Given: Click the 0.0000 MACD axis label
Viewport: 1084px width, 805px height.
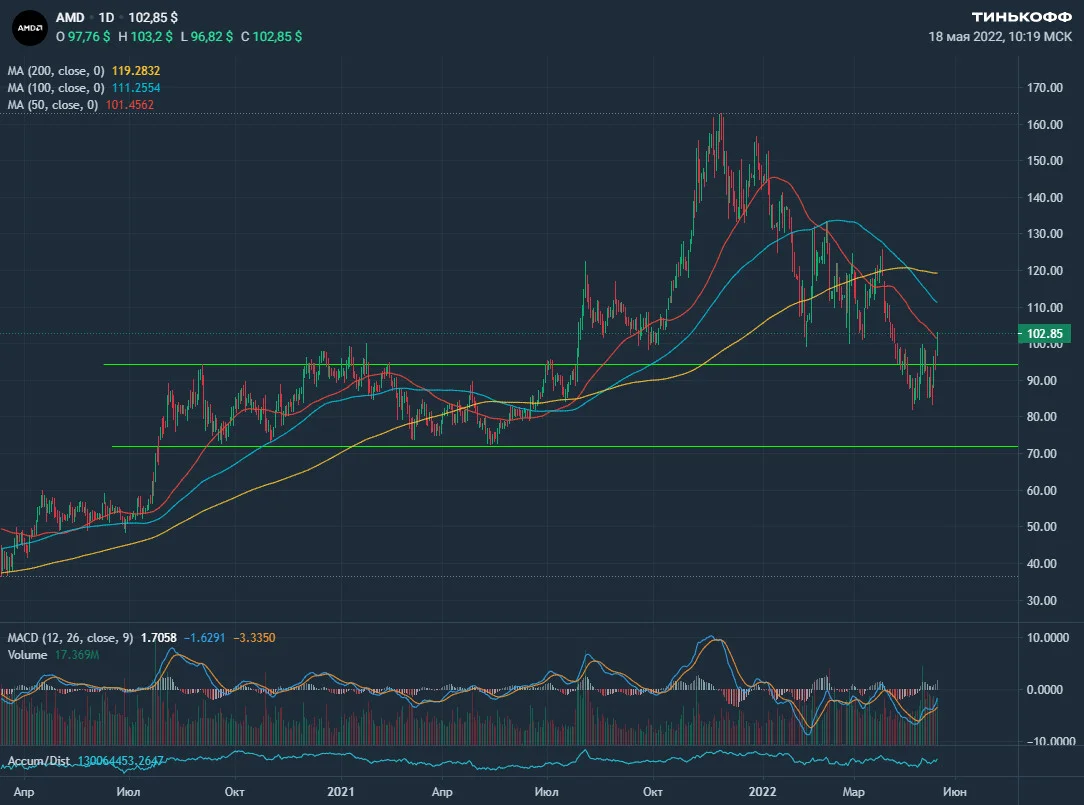Looking at the screenshot, I should pos(1045,690).
